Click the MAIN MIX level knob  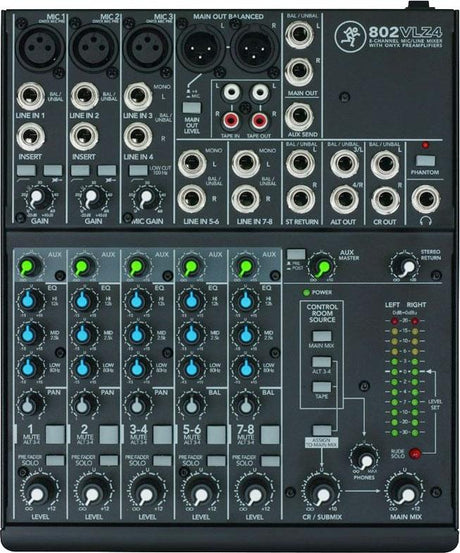406,493
